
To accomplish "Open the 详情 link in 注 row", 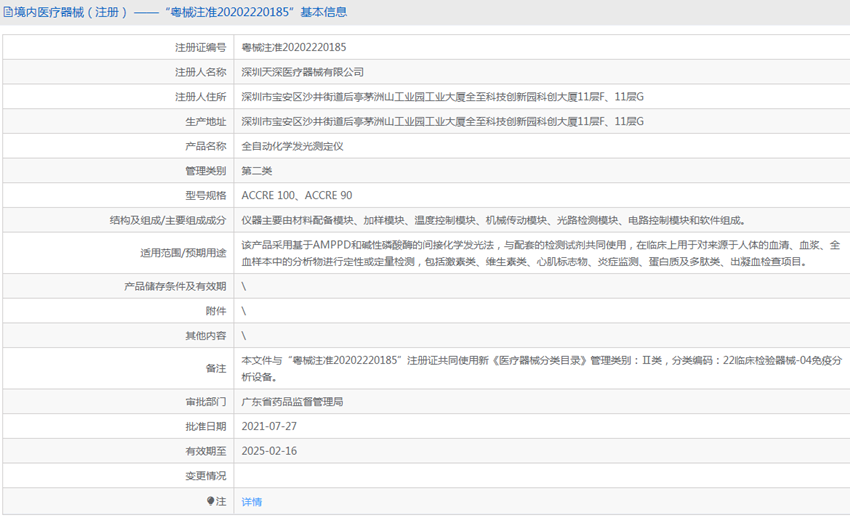I will pyautogui.click(x=252, y=502).
